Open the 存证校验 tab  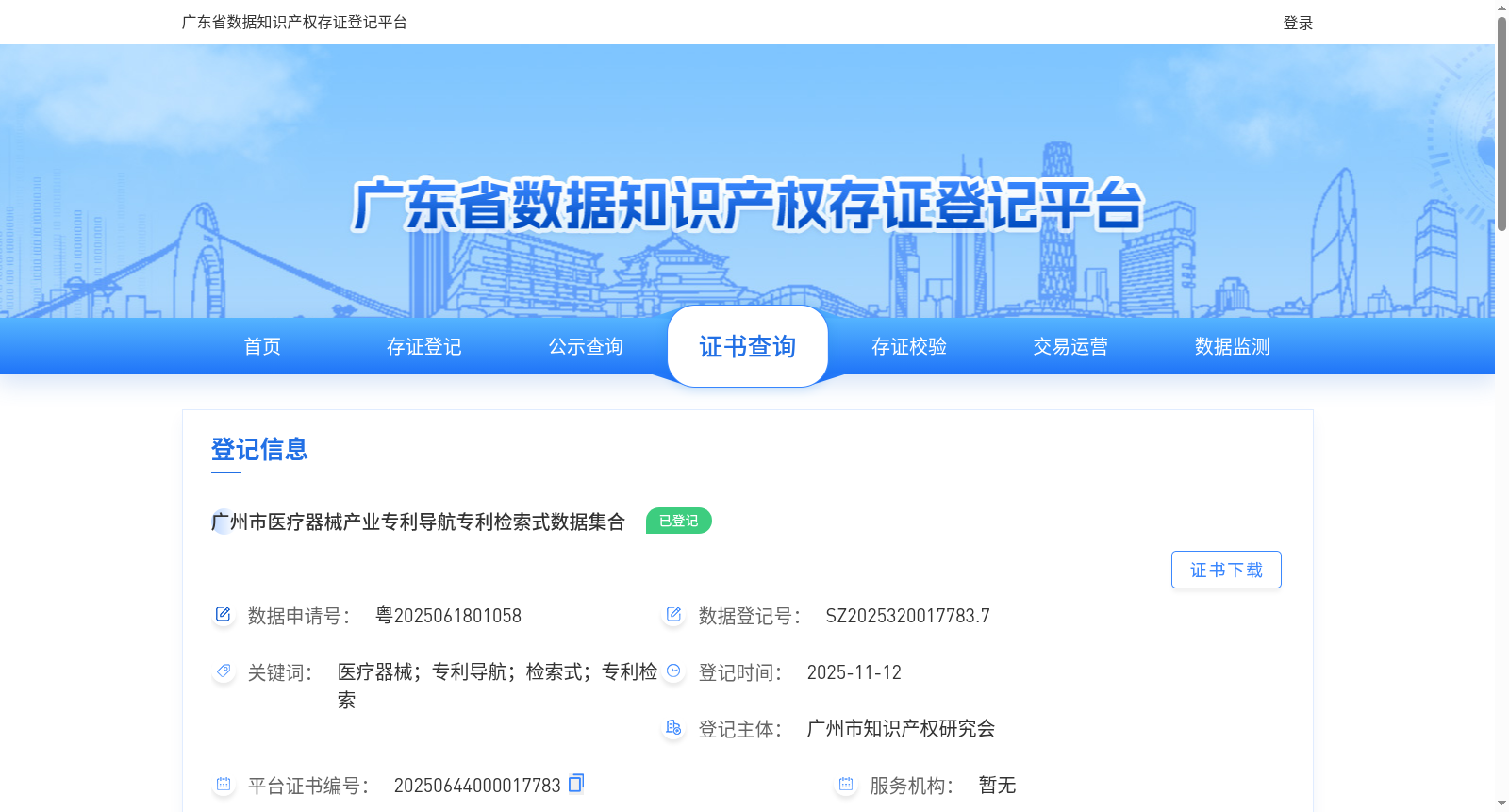(909, 346)
